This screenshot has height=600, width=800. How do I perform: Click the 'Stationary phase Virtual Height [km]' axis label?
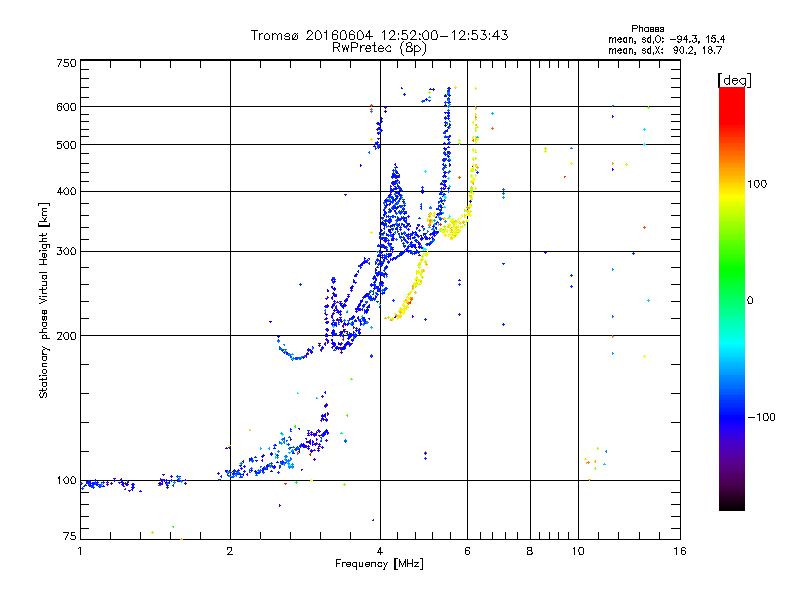pos(43,300)
